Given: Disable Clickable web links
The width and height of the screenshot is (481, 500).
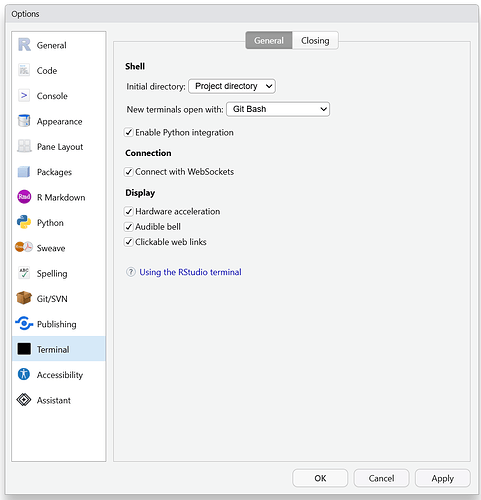Looking at the screenshot, I should tap(129, 242).
